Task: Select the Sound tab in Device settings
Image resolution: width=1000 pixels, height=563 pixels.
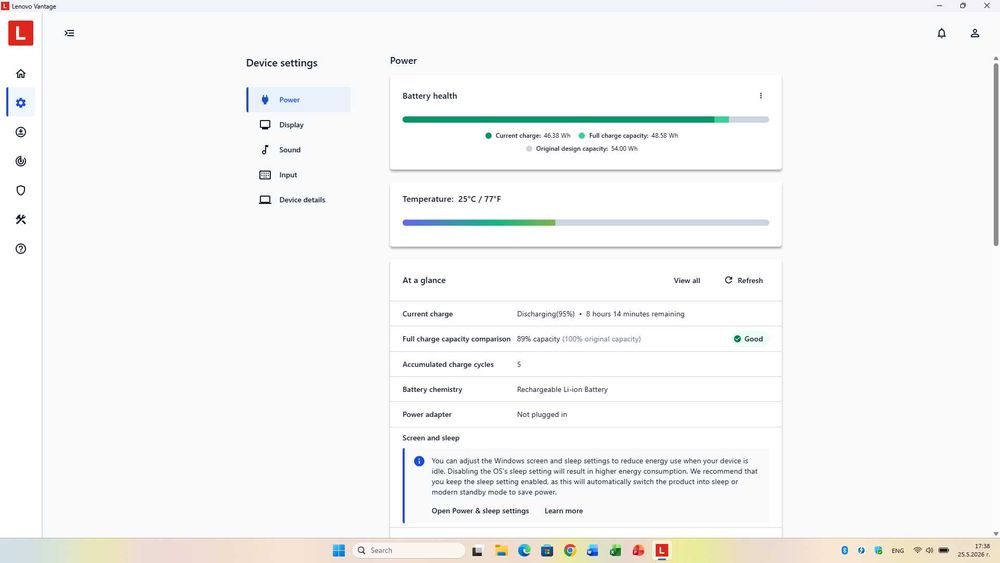Action: [x=298, y=150]
